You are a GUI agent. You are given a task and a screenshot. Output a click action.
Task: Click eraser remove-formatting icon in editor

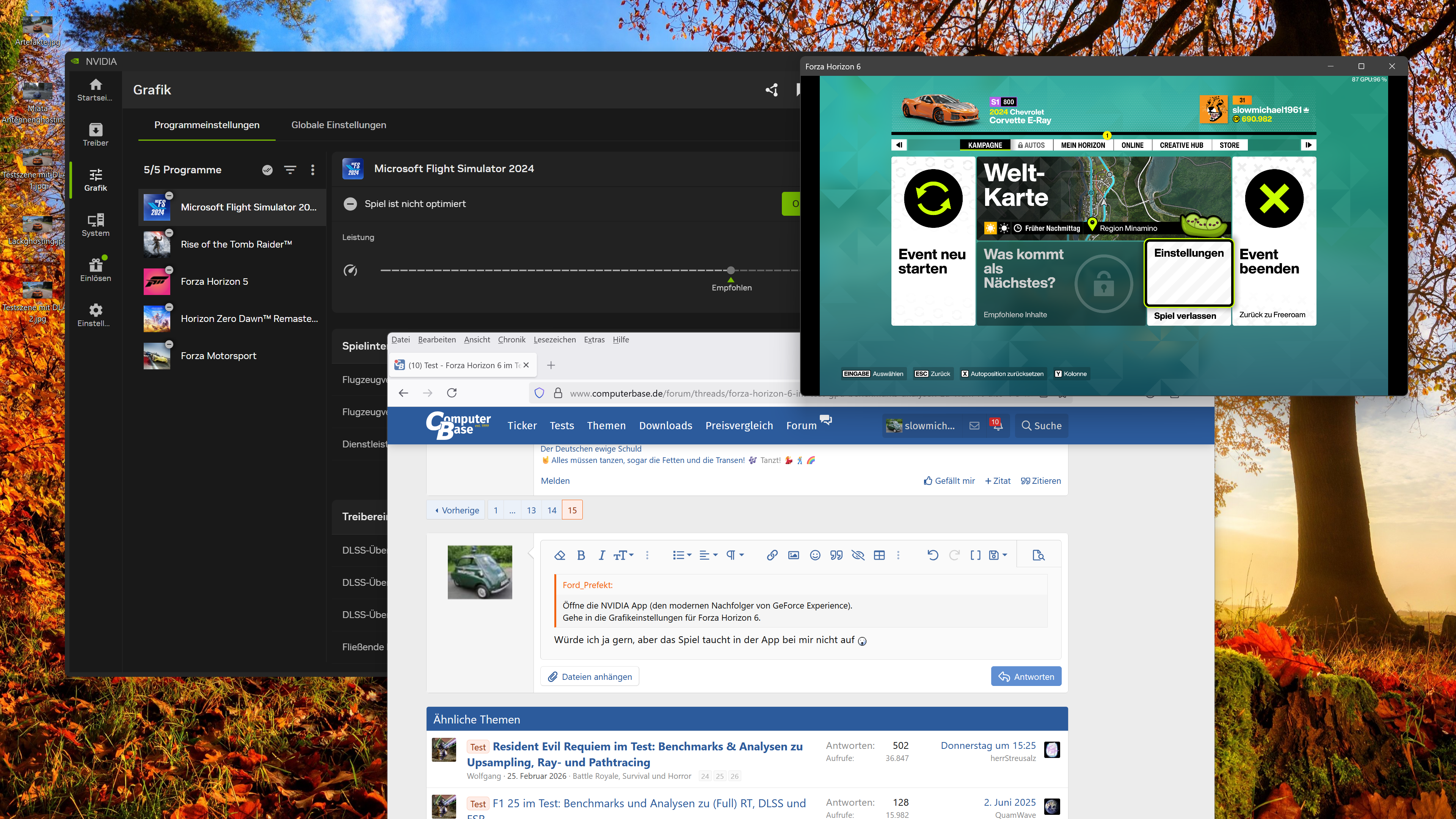560,555
